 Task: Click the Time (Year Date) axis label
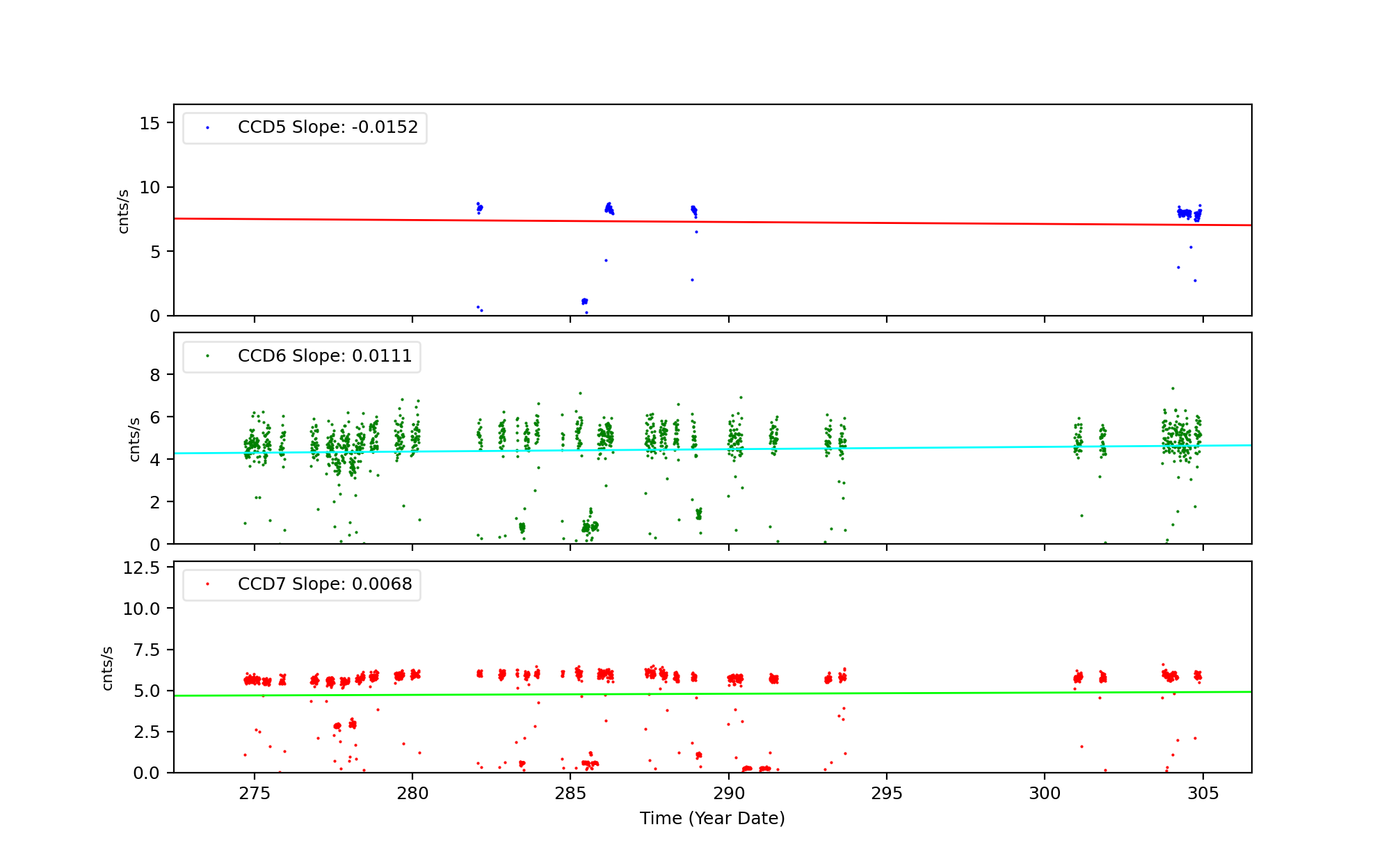pyautogui.click(x=712, y=819)
